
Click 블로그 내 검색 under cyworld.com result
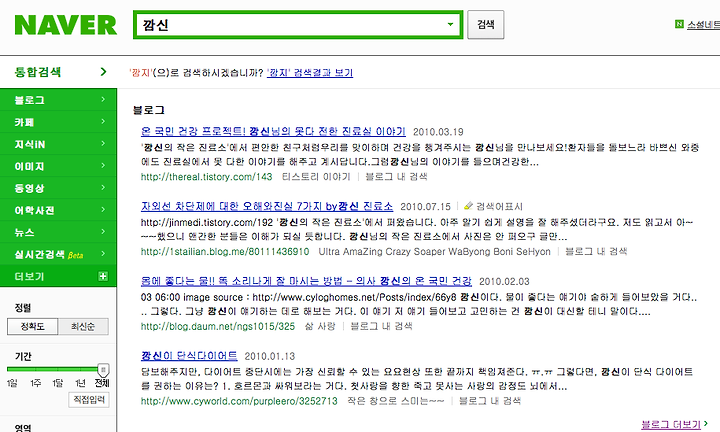490,401
